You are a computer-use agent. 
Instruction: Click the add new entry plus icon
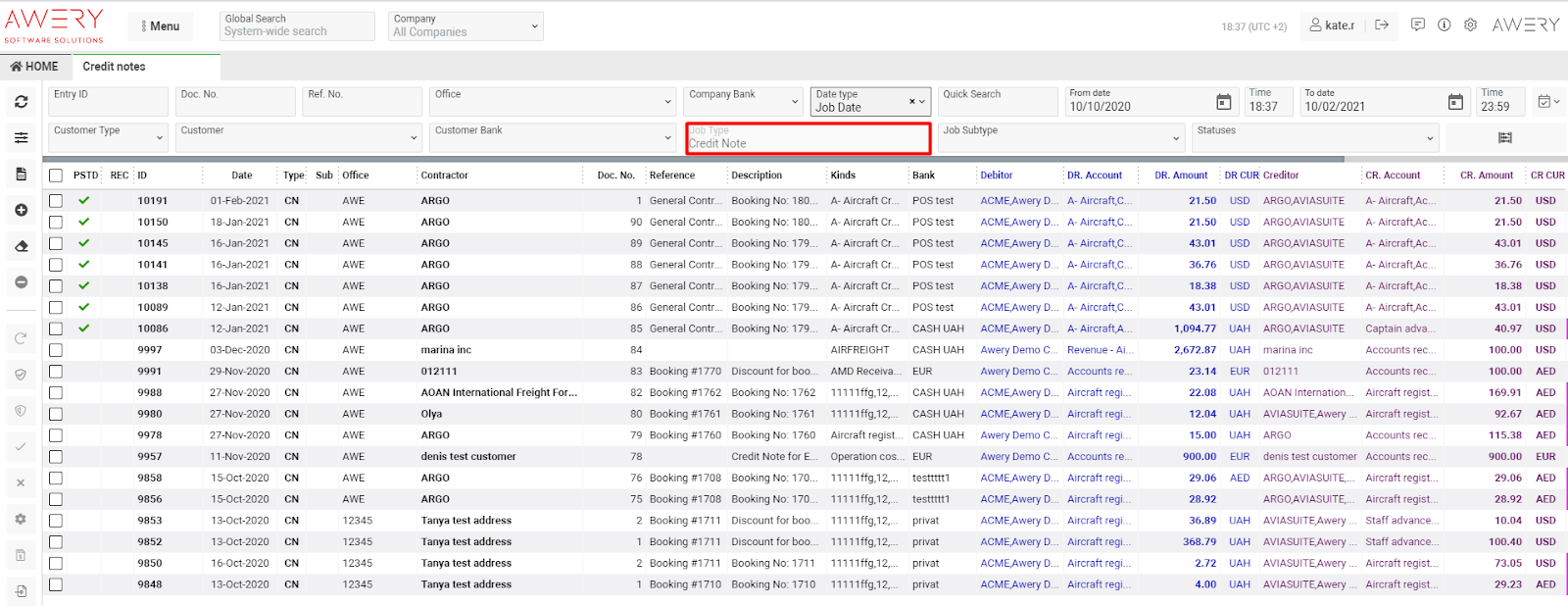click(x=21, y=210)
